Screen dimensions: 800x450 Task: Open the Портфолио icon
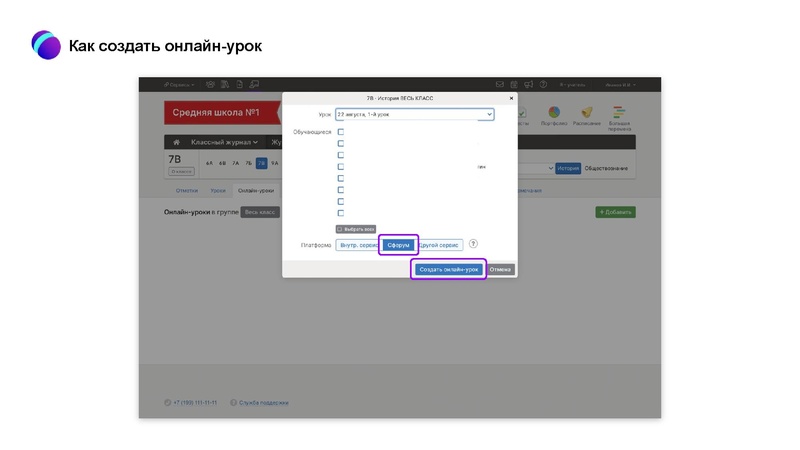coord(553,115)
